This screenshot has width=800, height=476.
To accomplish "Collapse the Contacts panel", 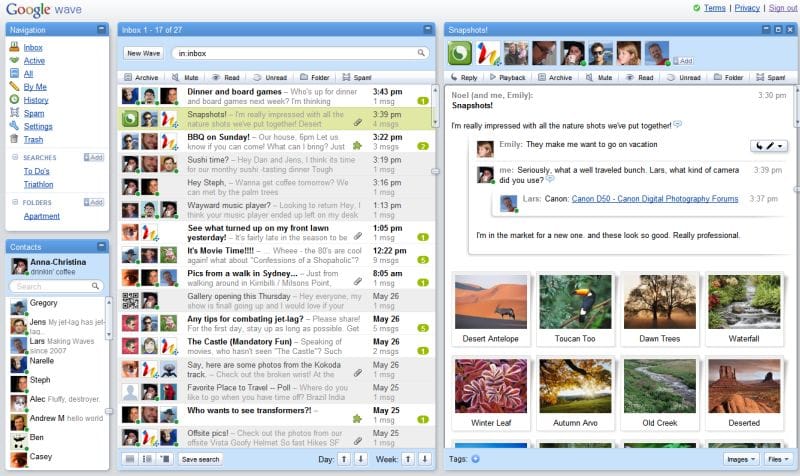I will (102, 246).
